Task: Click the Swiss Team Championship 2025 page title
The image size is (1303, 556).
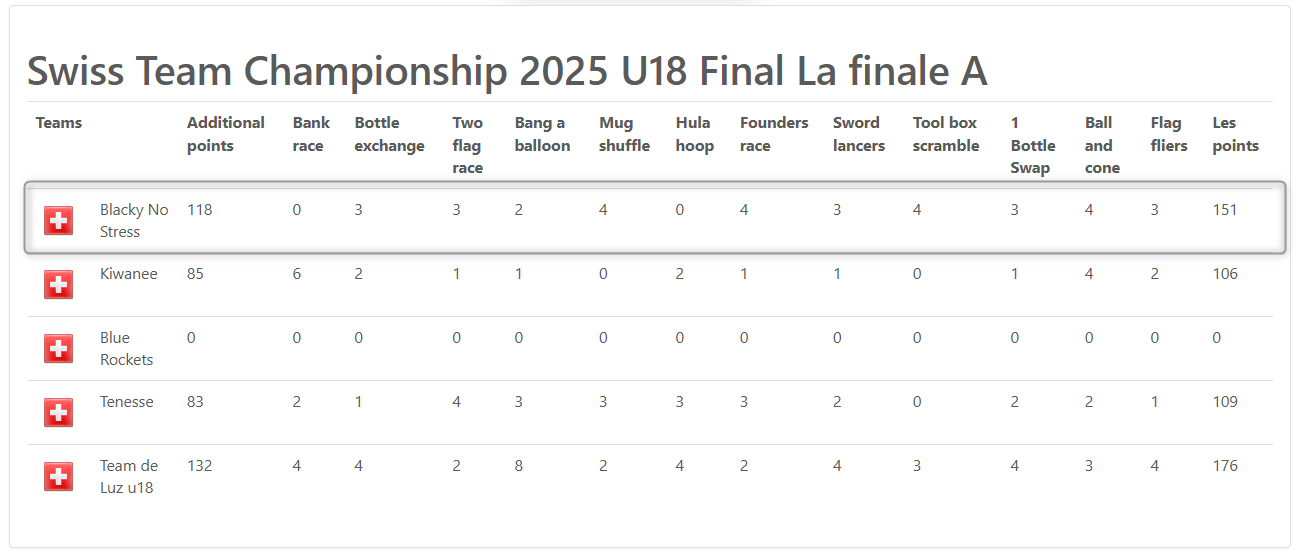Action: pos(506,71)
